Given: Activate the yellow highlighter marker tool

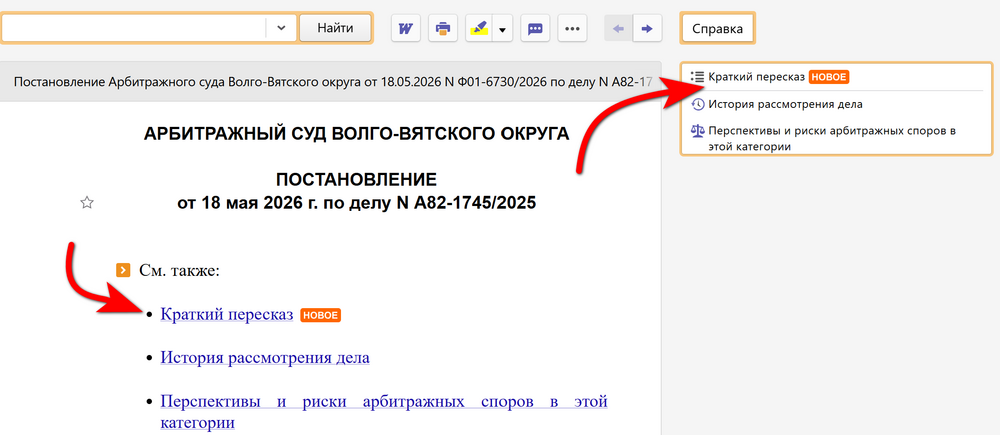Looking at the screenshot, I should pyautogui.click(x=478, y=28).
